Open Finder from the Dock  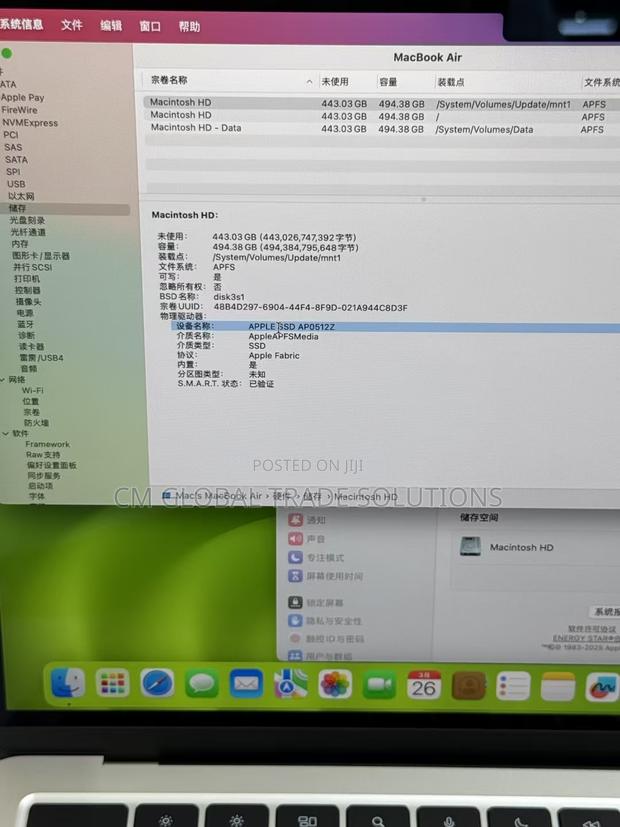[x=67, y=682]
